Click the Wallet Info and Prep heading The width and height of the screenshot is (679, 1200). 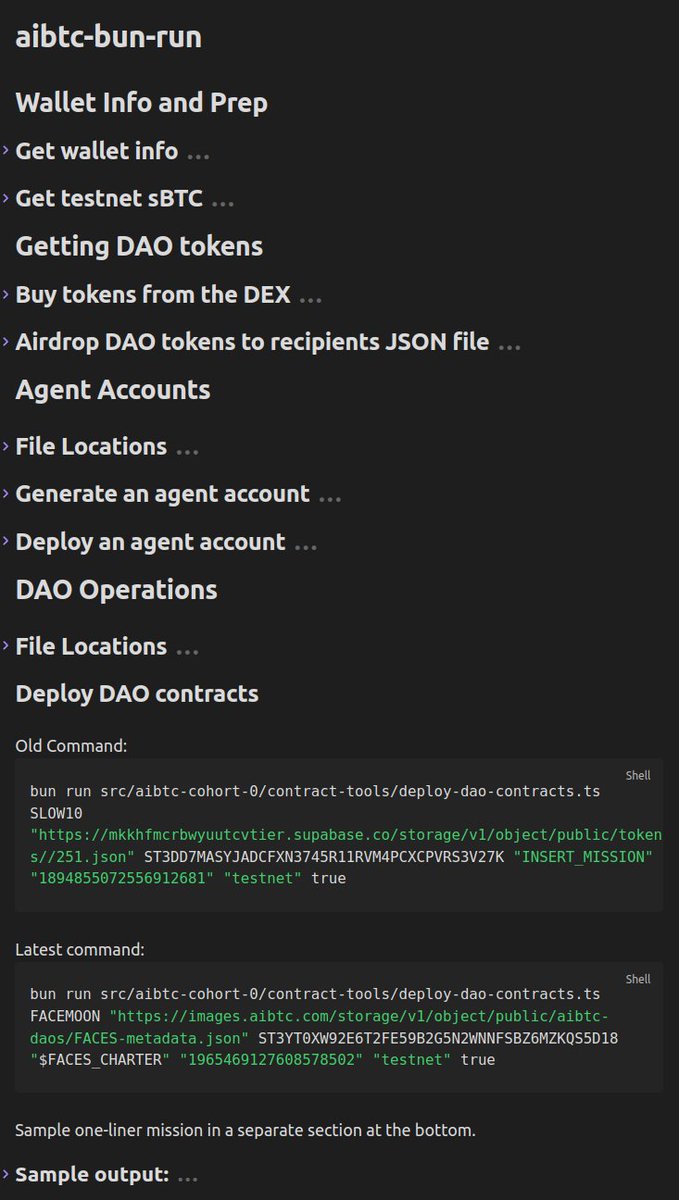[x=141, y=102]
